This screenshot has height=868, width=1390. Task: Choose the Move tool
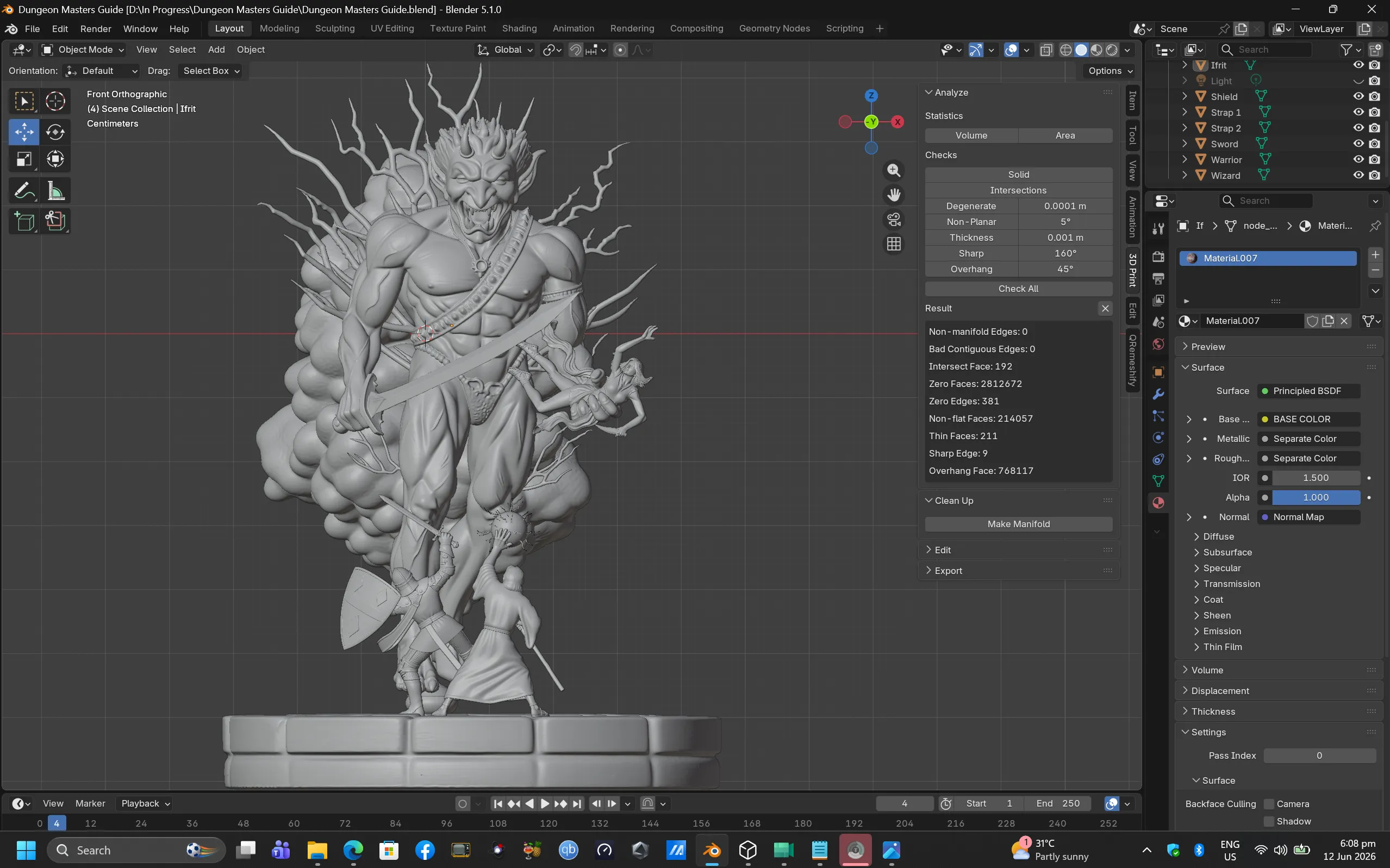24,132
